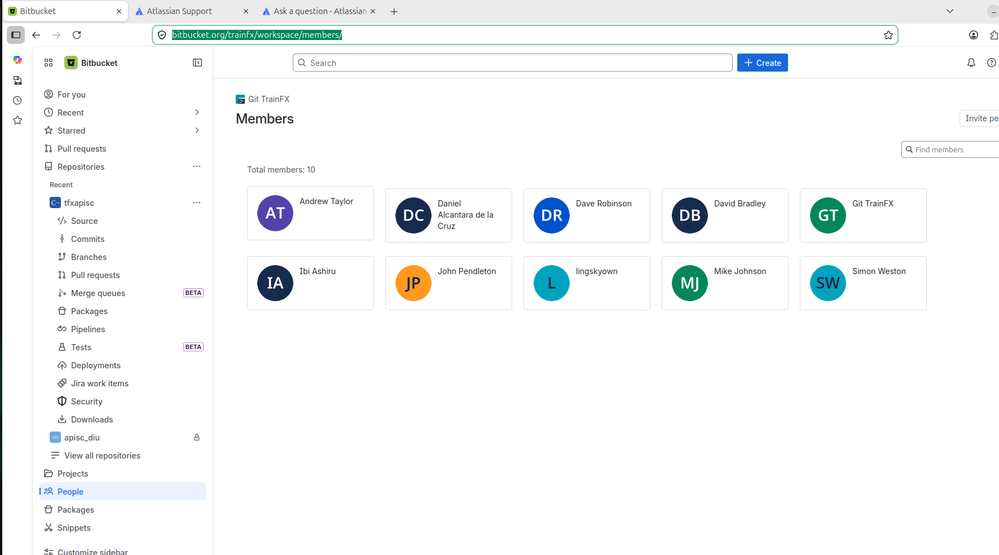The height and width of the screenshot is (555, 999).
Task: Select People in the sidebar
Action: tap(122, 491)
